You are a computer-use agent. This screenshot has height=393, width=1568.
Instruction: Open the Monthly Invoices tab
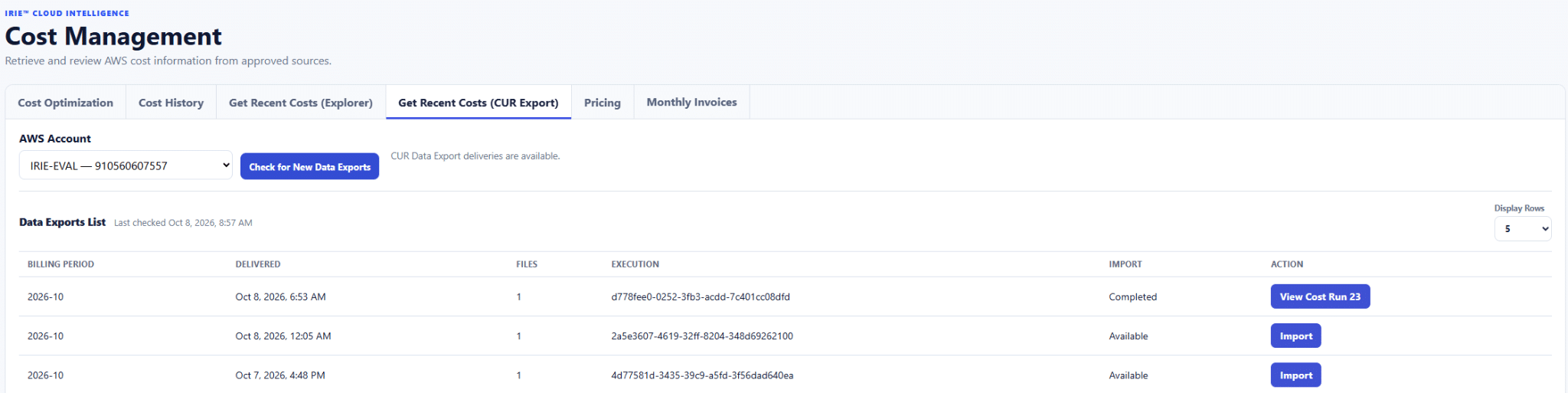[692, 103]
